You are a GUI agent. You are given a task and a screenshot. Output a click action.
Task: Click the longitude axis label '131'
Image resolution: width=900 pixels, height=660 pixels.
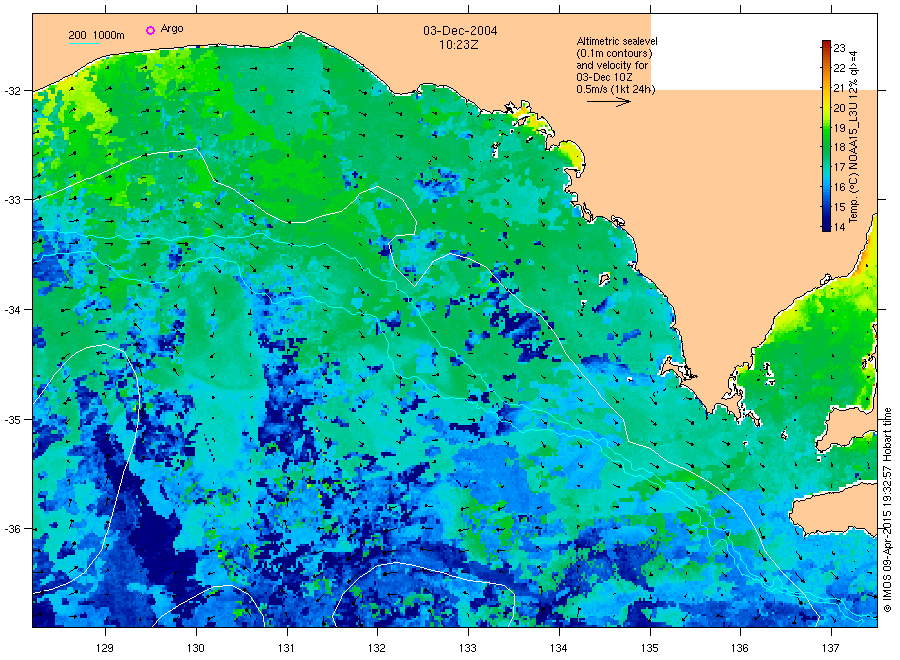point(286,648)
